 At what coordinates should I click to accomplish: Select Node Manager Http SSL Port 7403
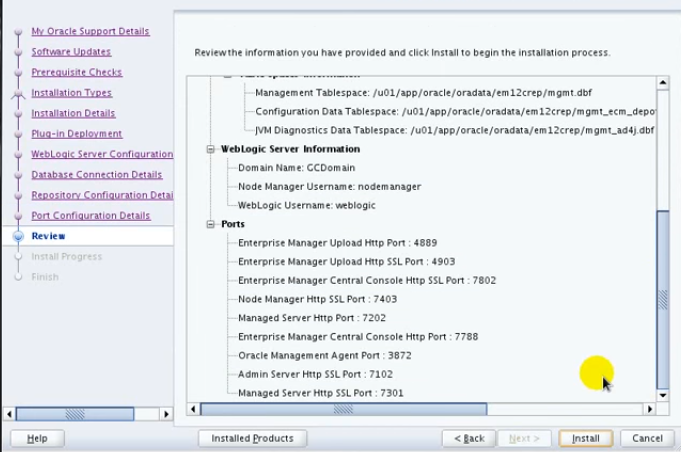tap(317, 299)
